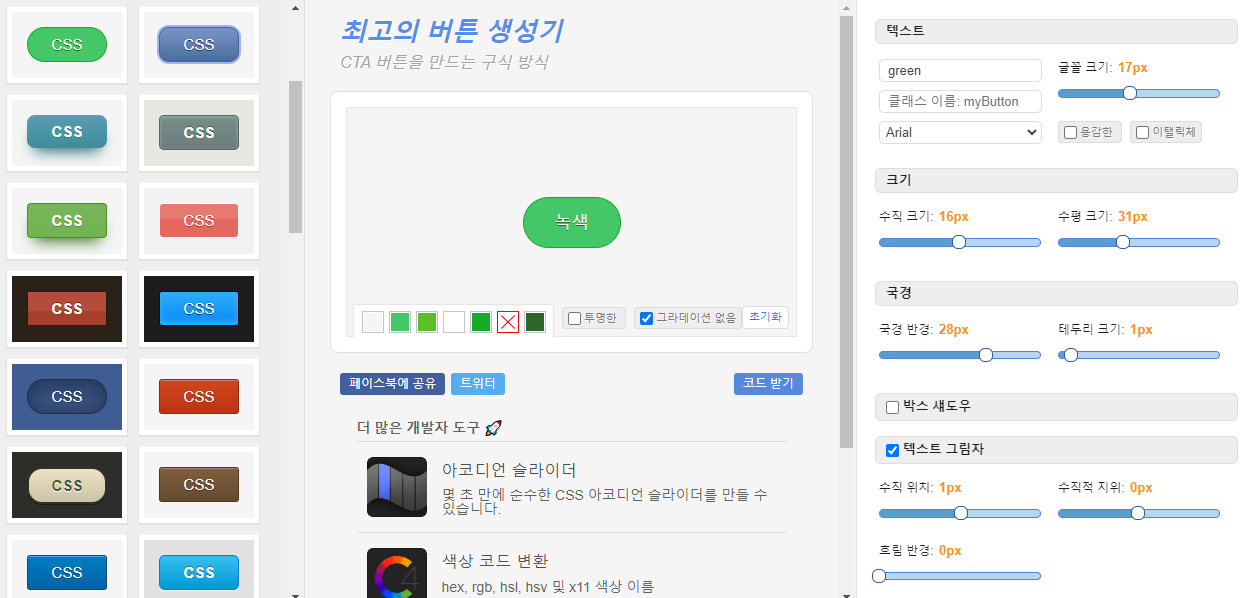The width and height of the screenshot is (1242, 598).
Task: Click the 글꼴 크기 font size slider handle
Action: (x=1130, y=93)
